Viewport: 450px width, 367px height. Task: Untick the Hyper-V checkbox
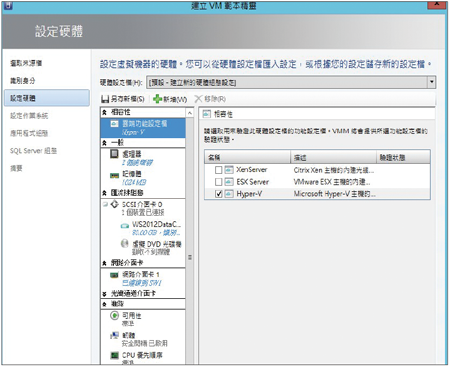point(219,194)
